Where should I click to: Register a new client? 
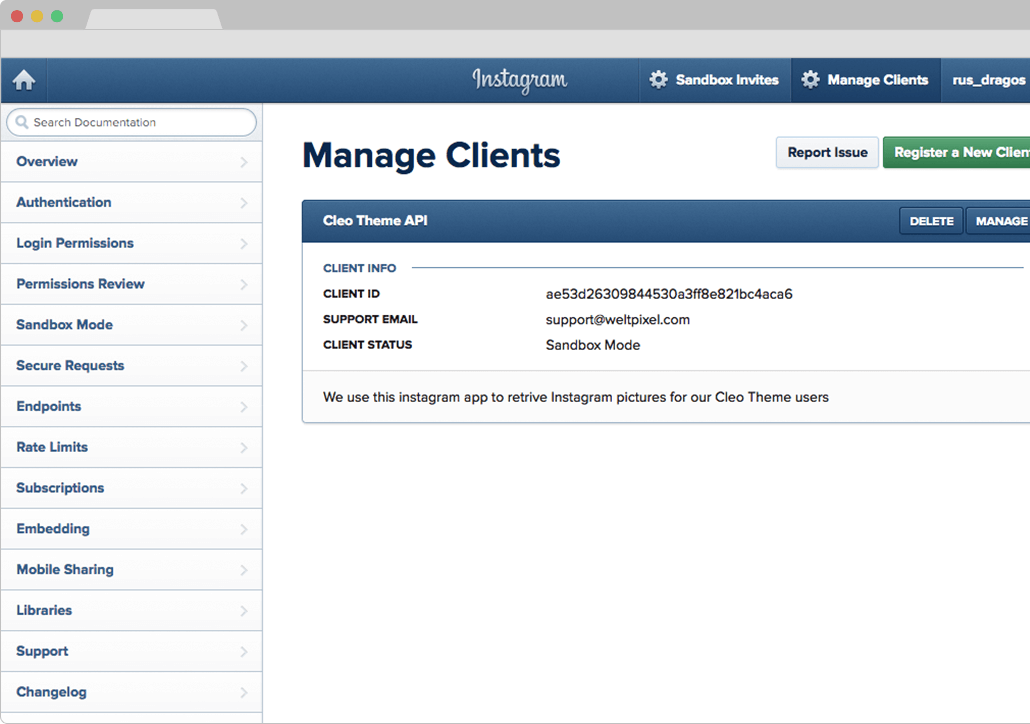[x=958, y=152]
